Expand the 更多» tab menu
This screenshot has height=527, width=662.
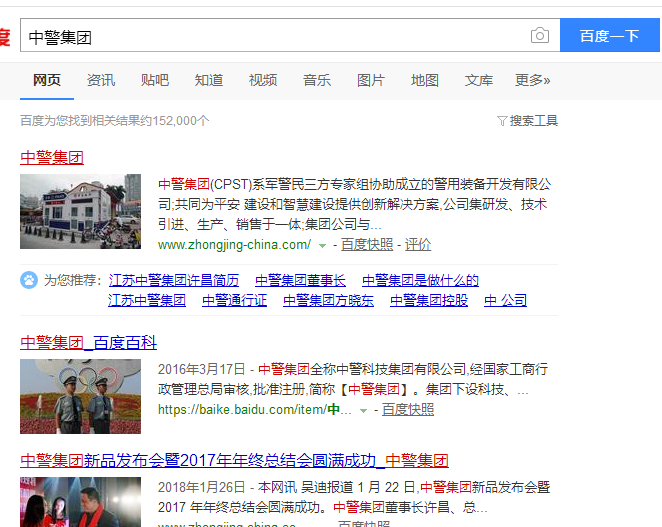click(x=532, y=80)
